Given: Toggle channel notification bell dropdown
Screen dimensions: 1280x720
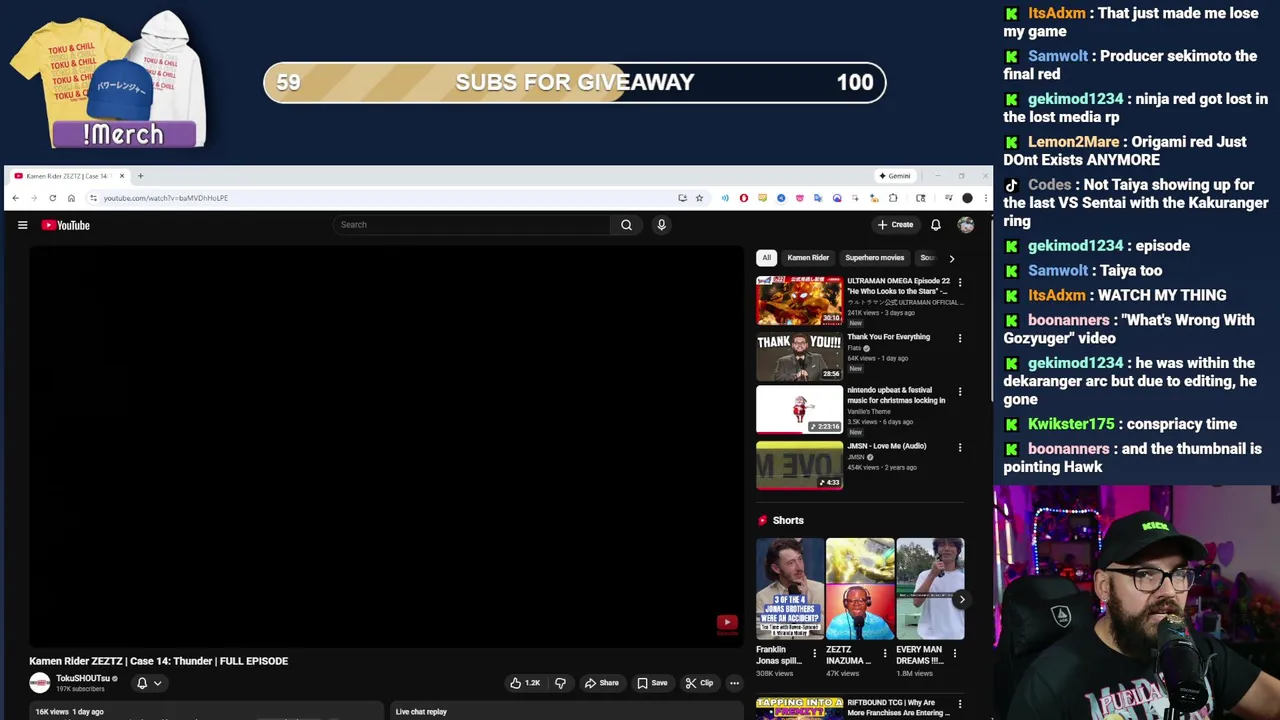Looking at the screenshot, I should point(148,683).
